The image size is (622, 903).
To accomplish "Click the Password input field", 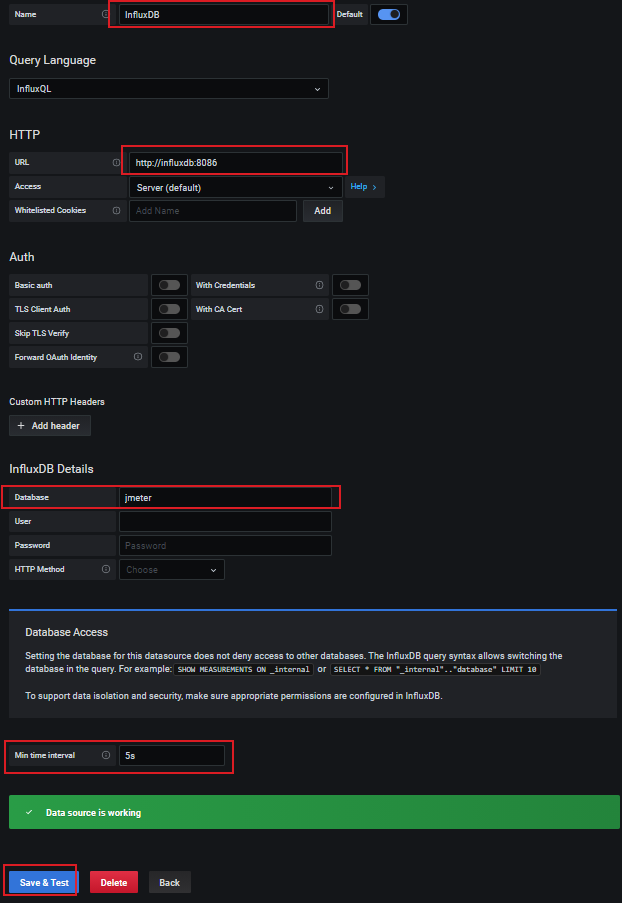I will [x=225, y=545].
